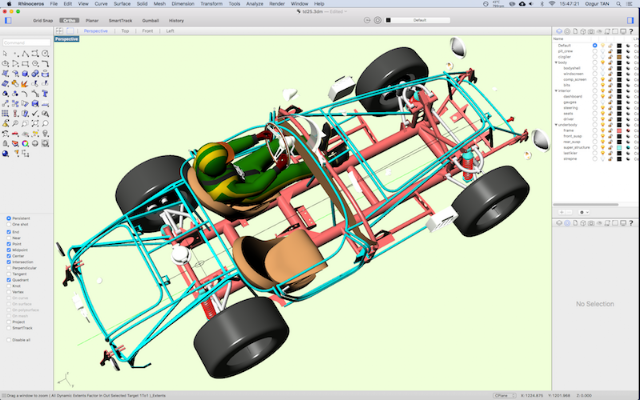The width and height of the screenshot is (640, 400).
Task: Select the Box solid tool
Action: pyautogui.click(x=25, y=74)
